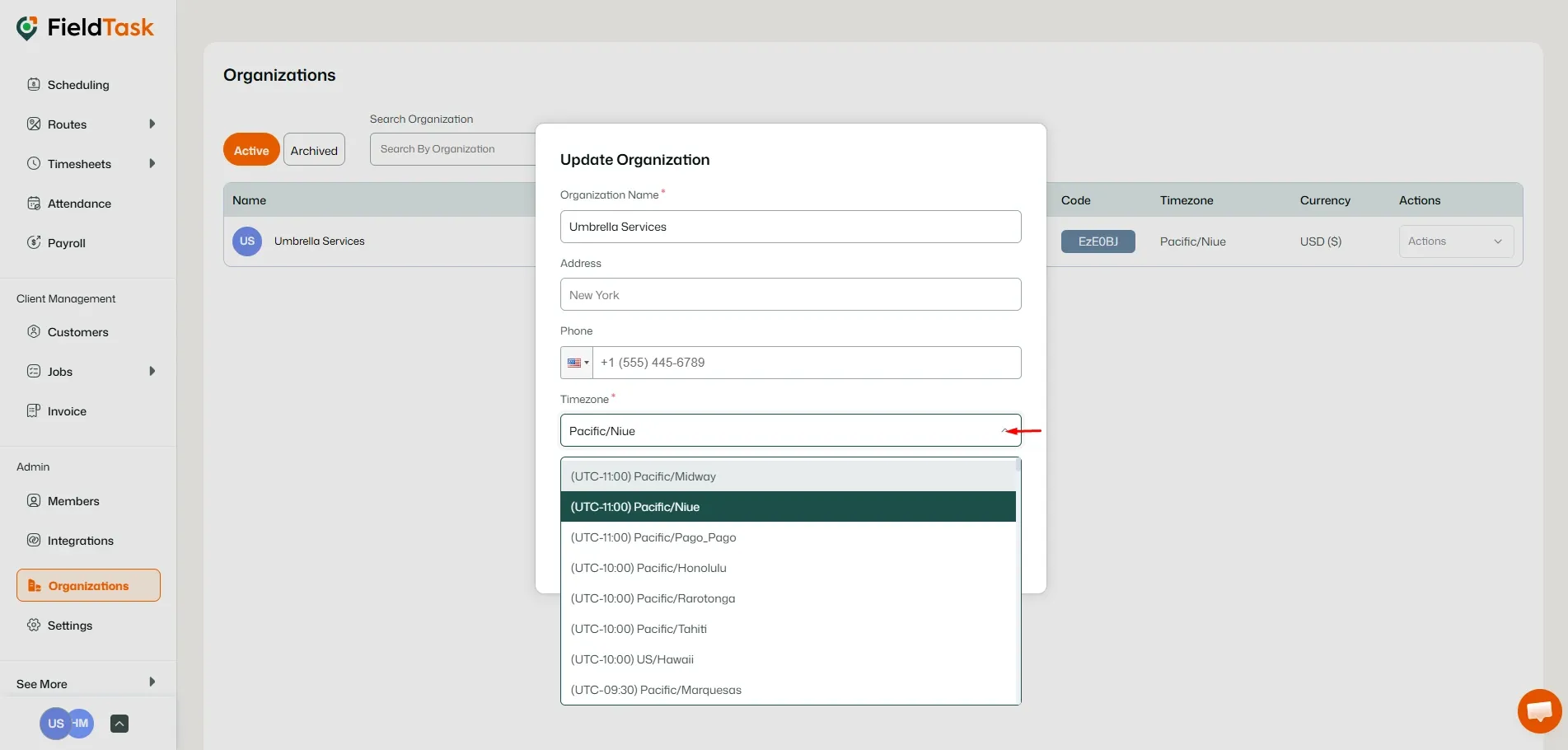Click the US user avatar at bottom
The image size is (1568, 750).
[x=54, y=724]
